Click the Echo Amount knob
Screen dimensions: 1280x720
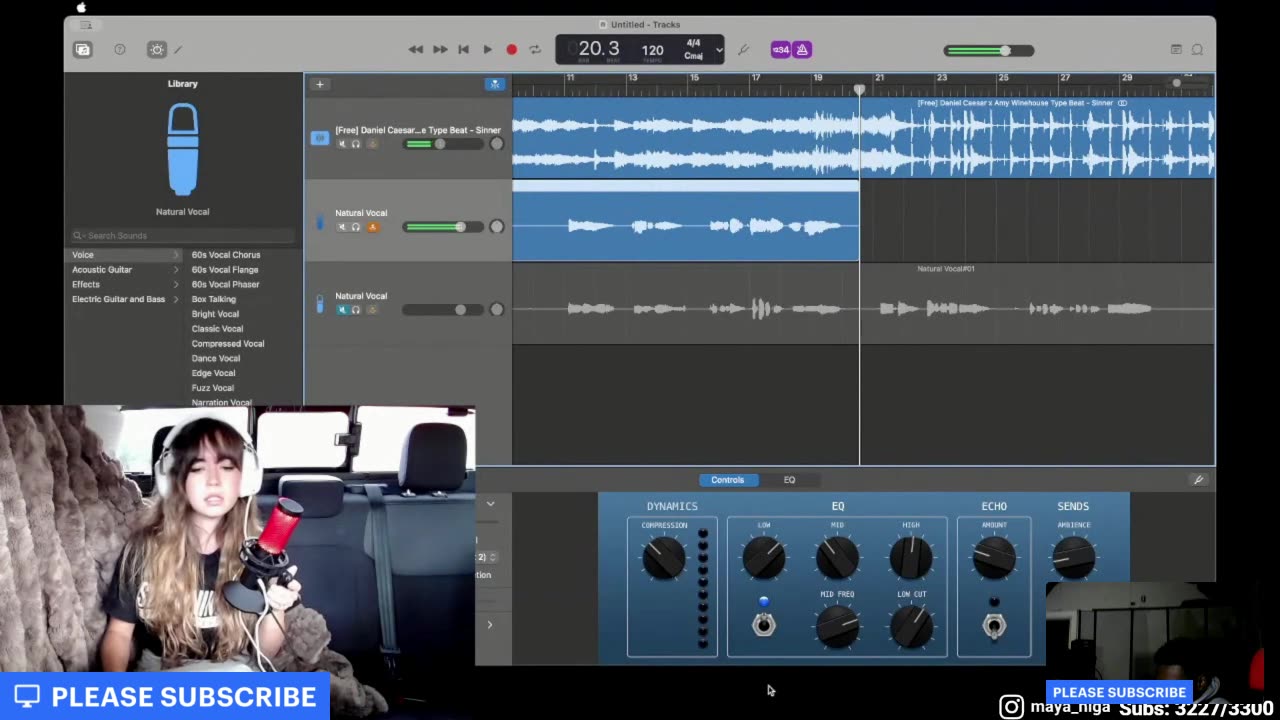click(x=994, y=558)
